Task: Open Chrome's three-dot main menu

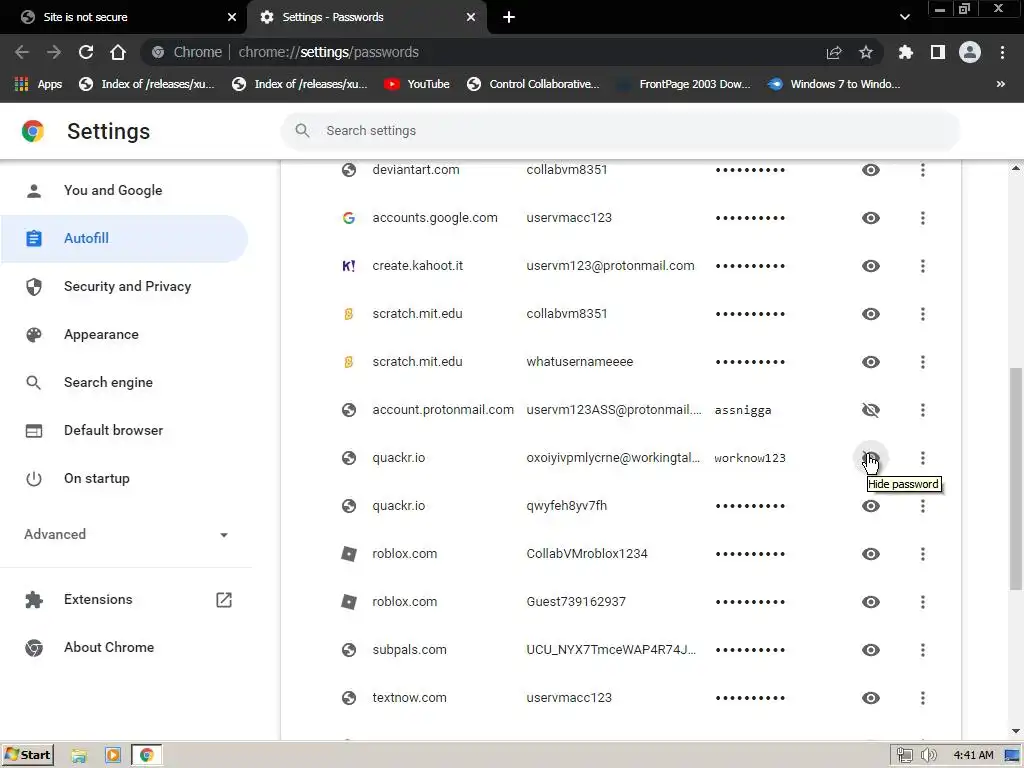Action: 1002,52
